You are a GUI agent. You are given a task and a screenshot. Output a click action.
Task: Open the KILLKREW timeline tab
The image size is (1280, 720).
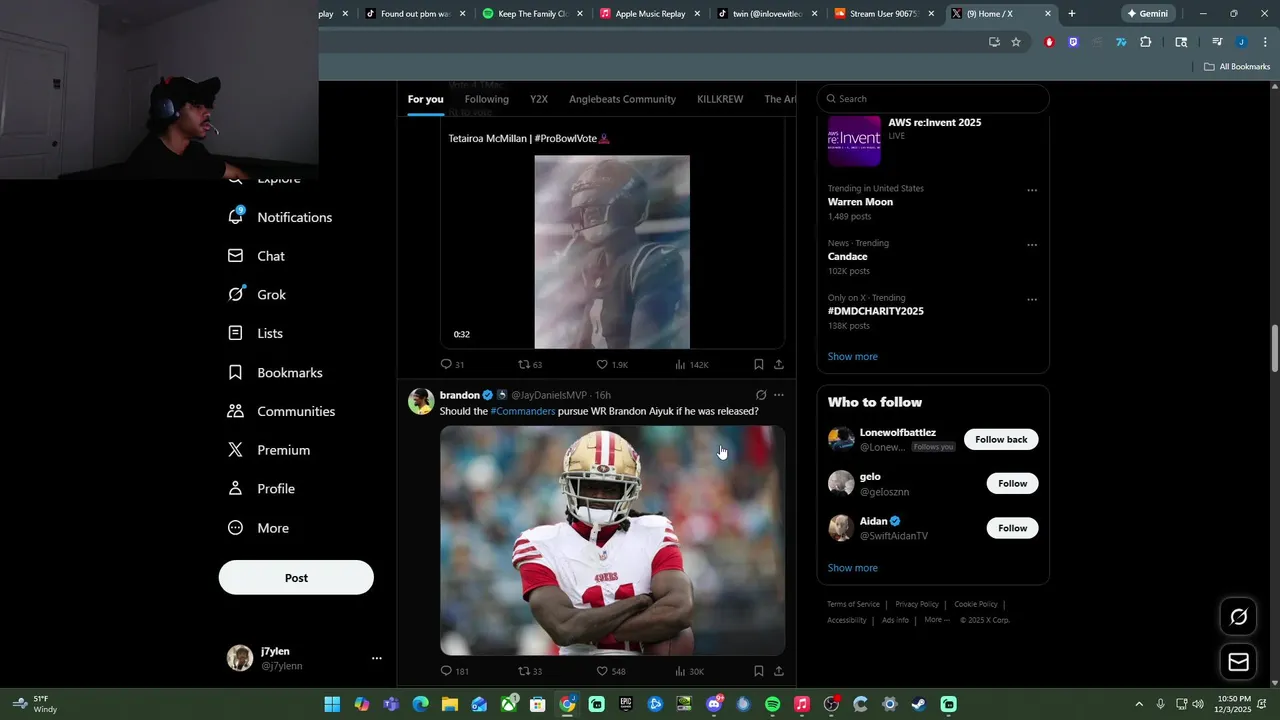pos(720,99)
